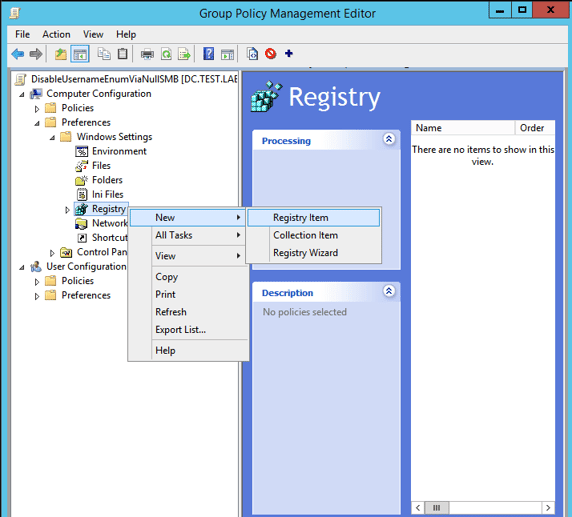Click the Control Panel folder icon
The image size is (572, 517).
pos(66,252)
